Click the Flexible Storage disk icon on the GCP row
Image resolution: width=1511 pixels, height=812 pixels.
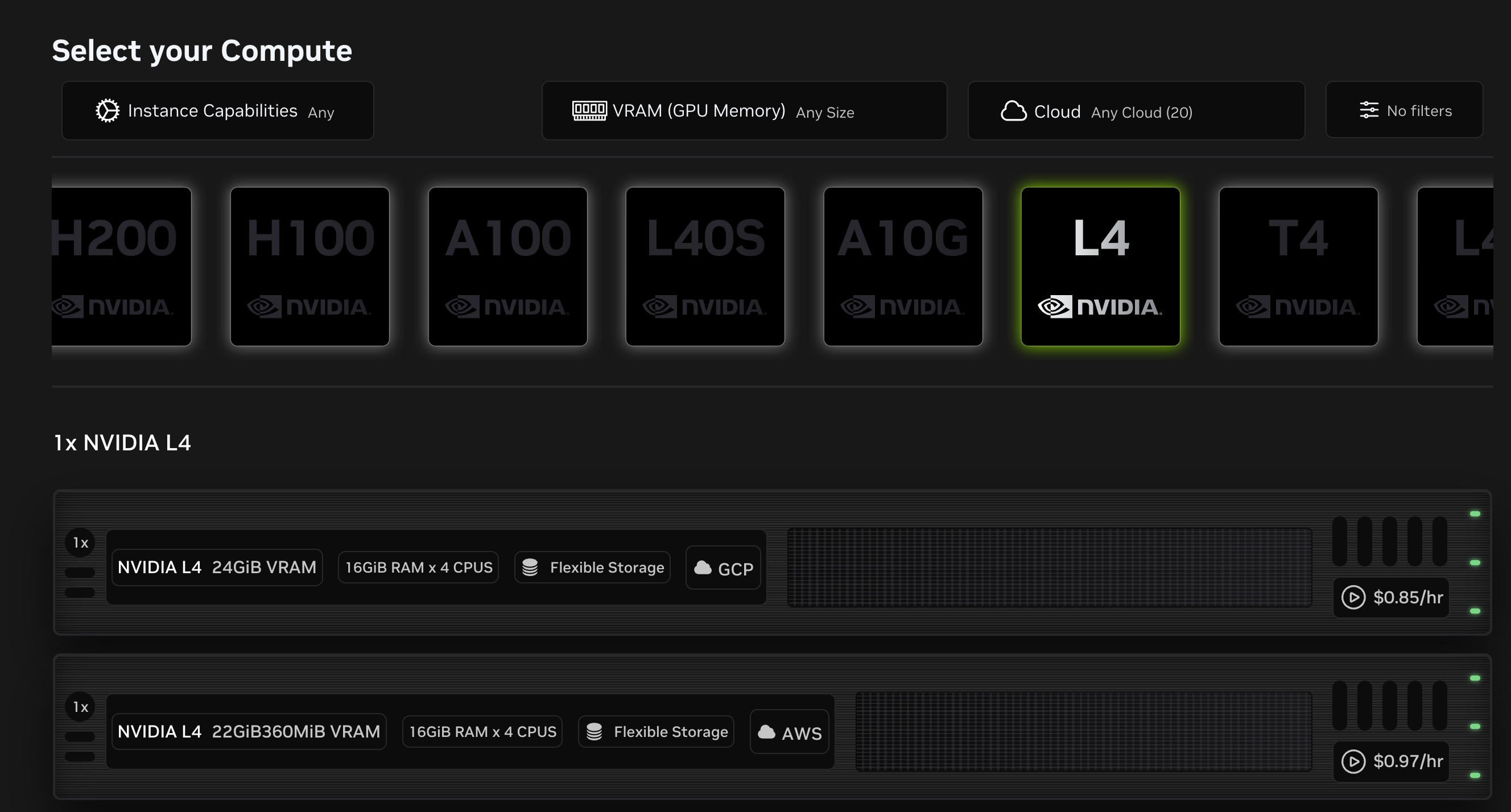(x=531, y=567)
